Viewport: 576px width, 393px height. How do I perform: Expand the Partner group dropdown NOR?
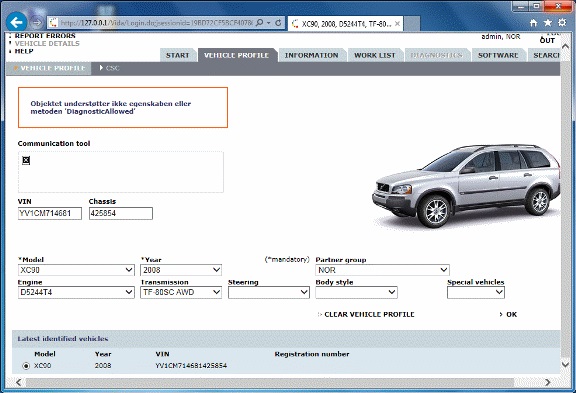(x=382, y=270)
